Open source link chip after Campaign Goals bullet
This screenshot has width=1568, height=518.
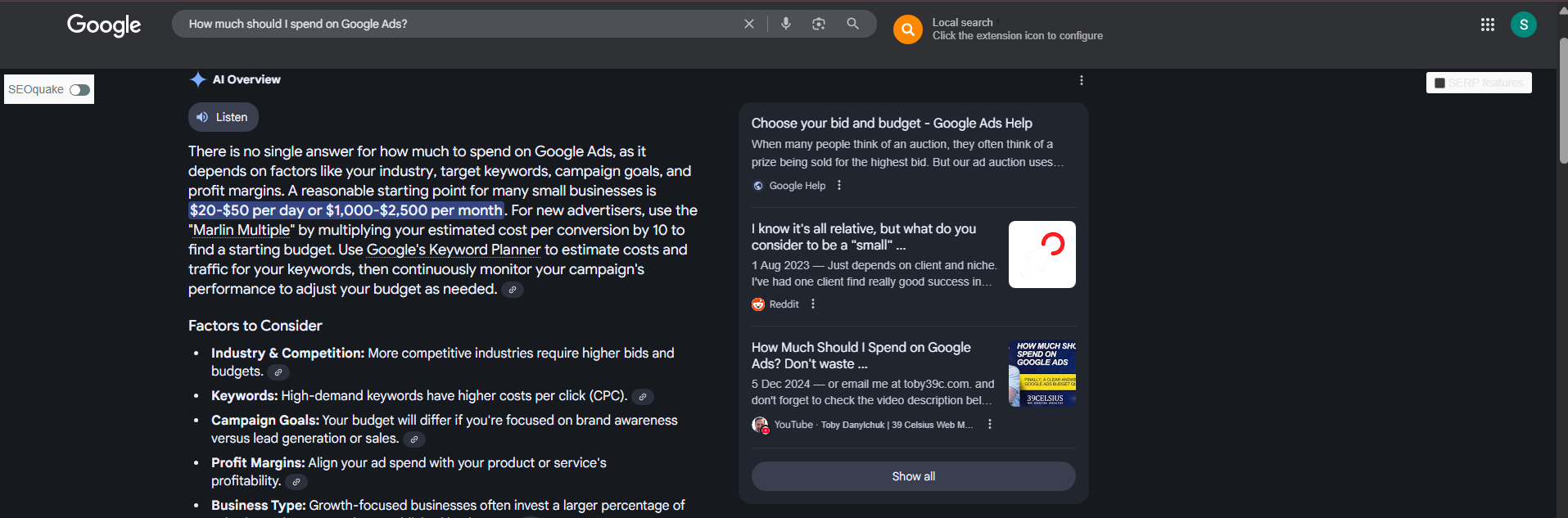coord(414,439)
